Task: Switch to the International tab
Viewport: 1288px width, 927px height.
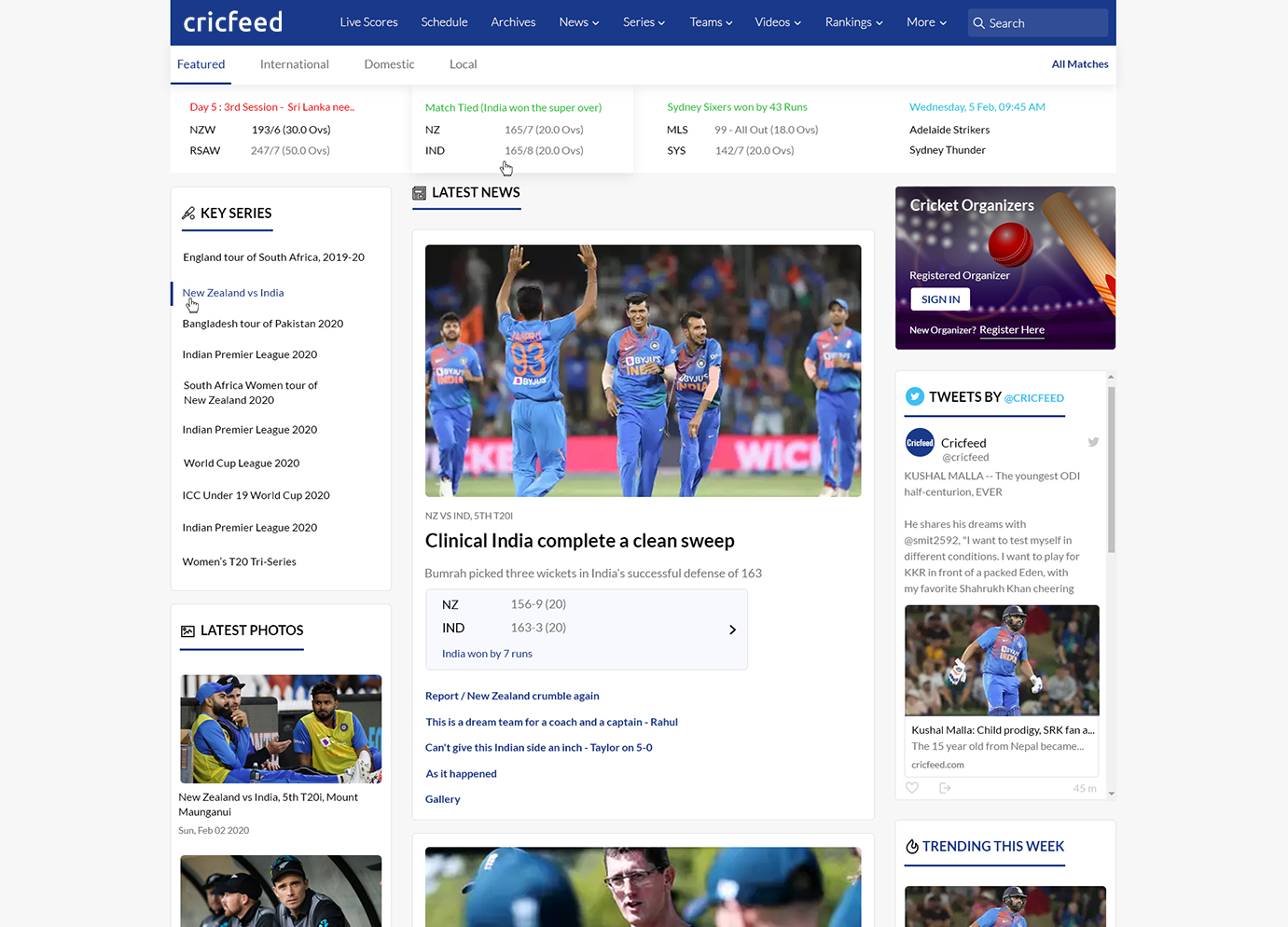Action: click(x=295, y=64)
